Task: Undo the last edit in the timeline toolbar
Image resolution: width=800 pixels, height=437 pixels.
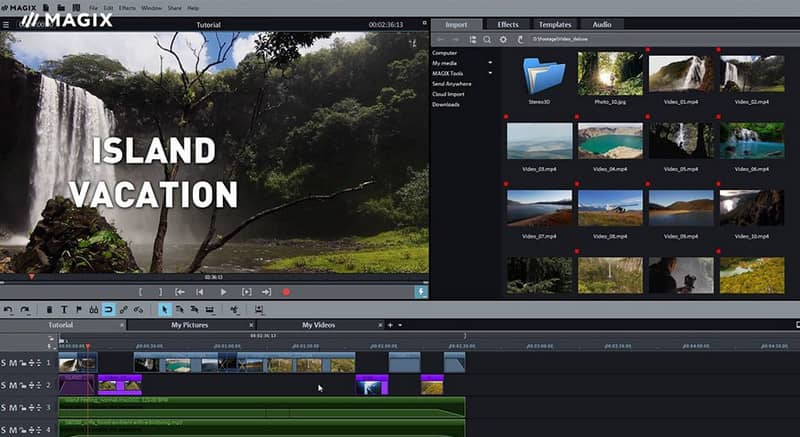Action: click(8, 310)
